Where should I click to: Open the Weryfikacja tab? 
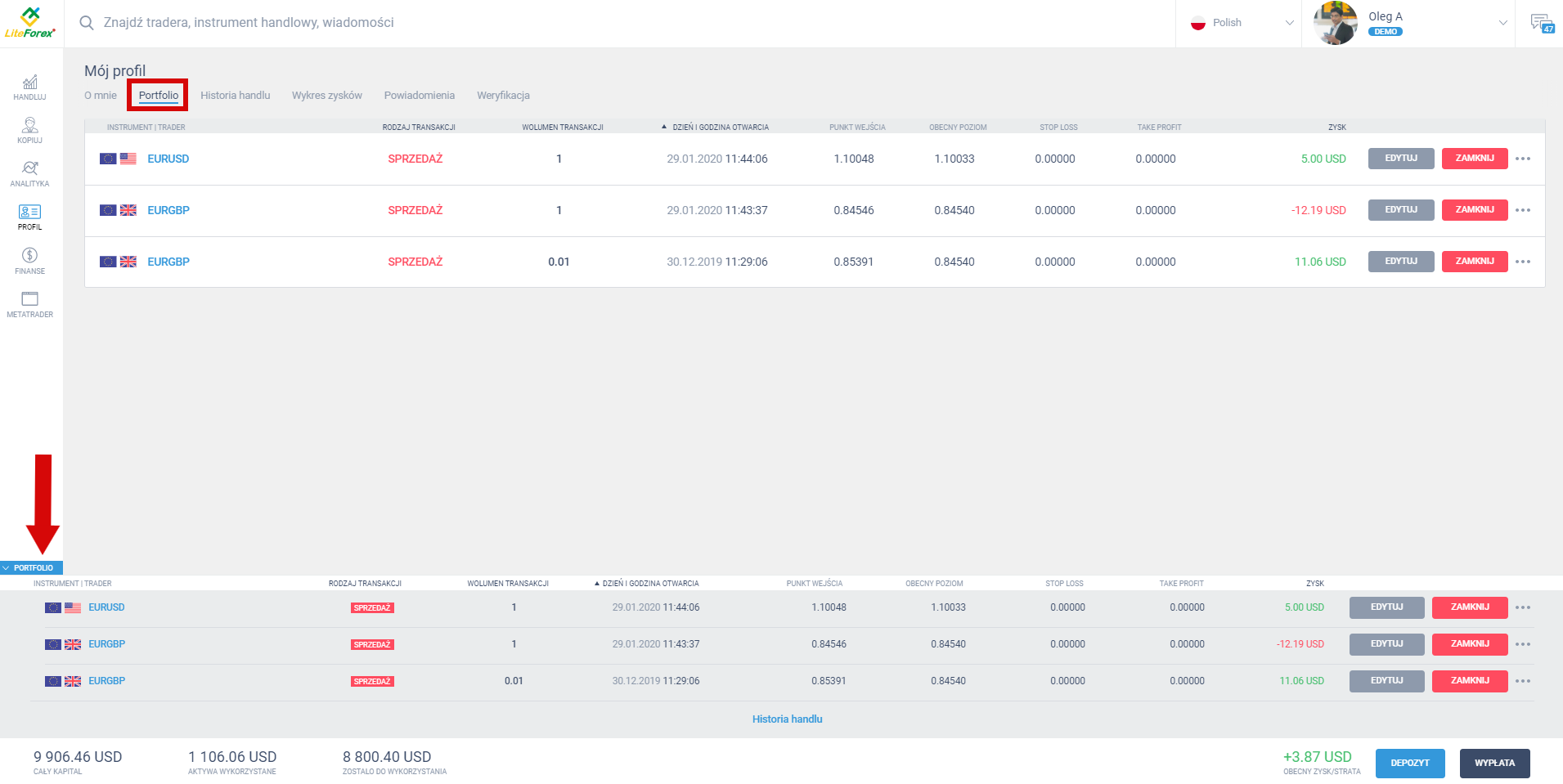point(503,95)
